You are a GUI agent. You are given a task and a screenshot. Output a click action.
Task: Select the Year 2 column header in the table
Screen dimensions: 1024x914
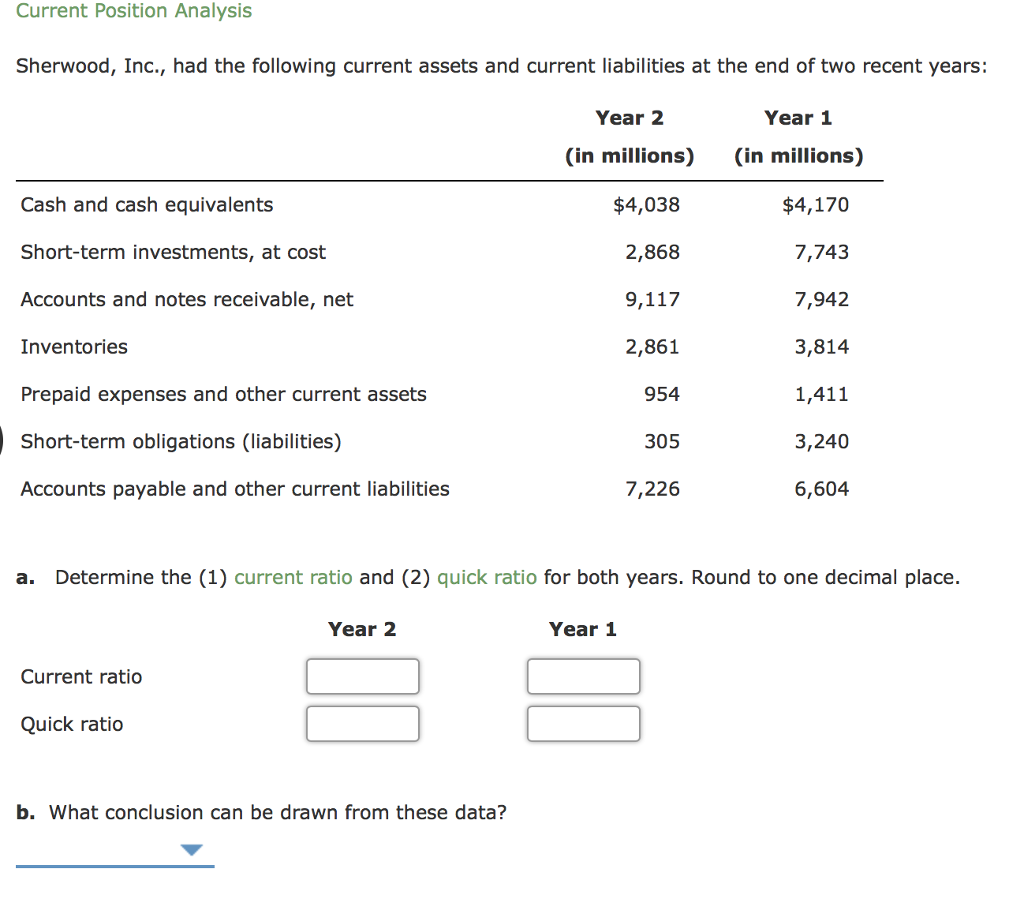pyautogui.click(x=629, y=118)
